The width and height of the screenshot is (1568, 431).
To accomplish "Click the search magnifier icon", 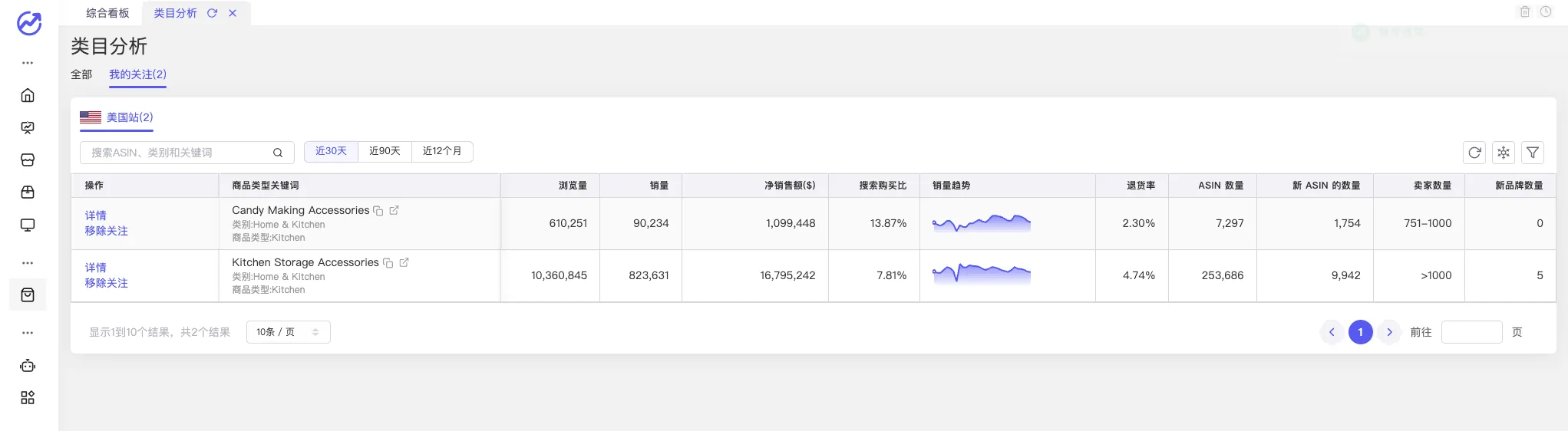I will coord(278,153).
